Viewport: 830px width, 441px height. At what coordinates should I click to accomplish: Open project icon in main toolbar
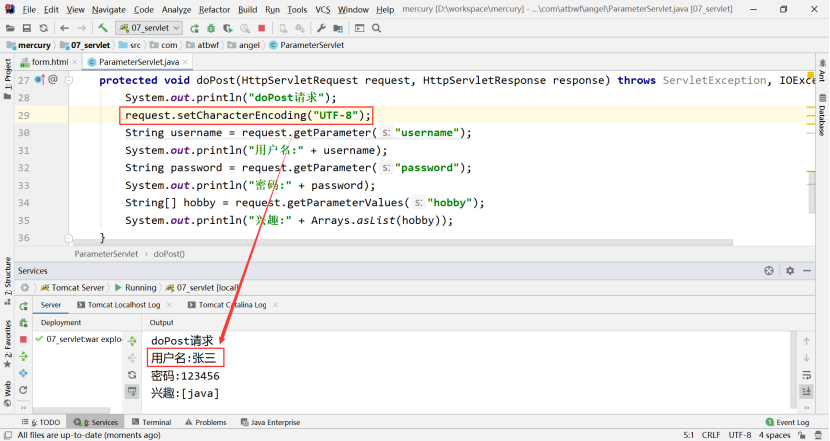(x=10, y=28)
